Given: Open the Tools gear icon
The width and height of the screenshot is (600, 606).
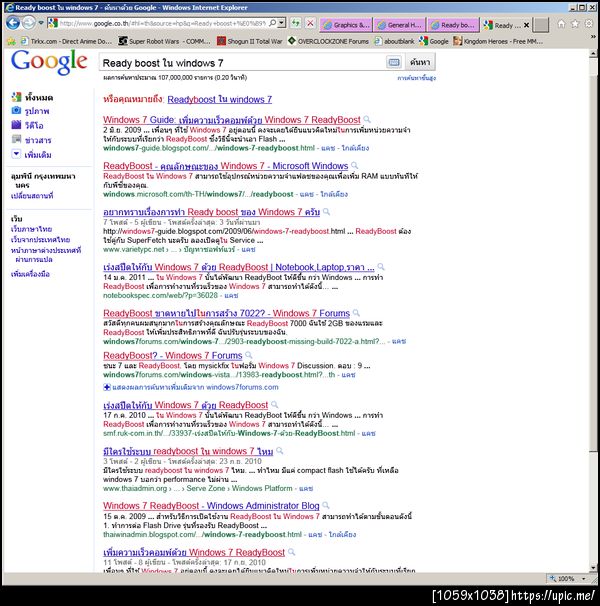Looking at the screenshot, I should [x=589, y=24].
